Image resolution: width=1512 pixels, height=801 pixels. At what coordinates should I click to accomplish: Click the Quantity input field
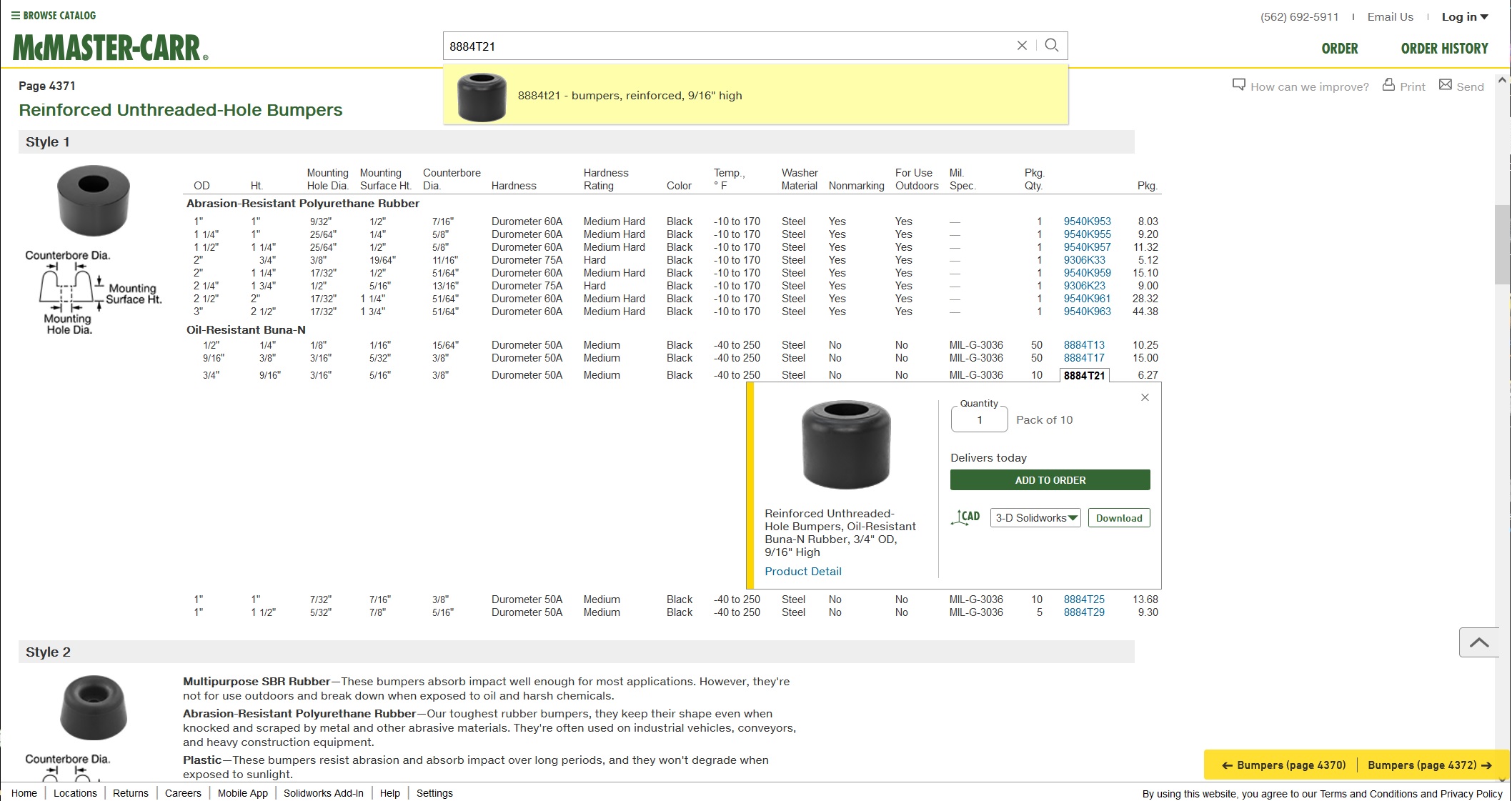[x=979, y=420]
